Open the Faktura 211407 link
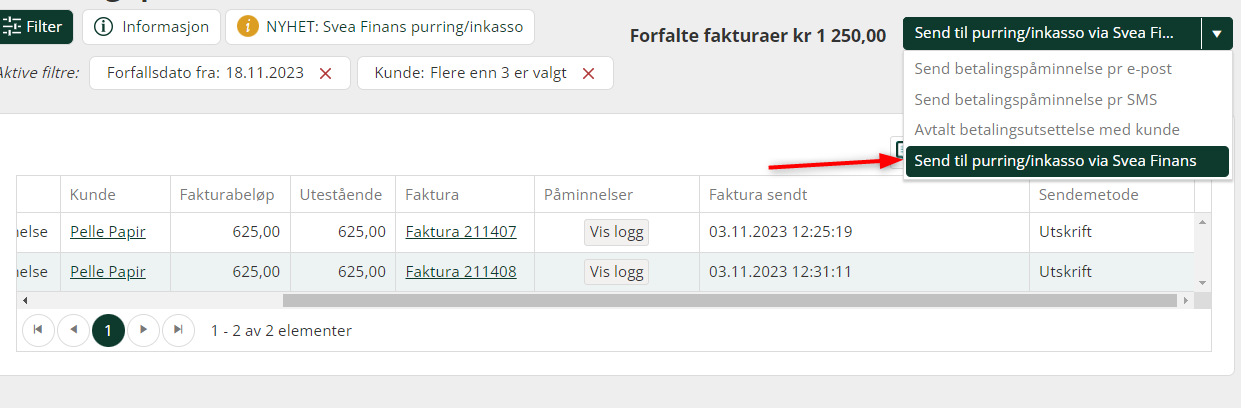Viewport: 1241px width, 408px height. pos(460,232)
